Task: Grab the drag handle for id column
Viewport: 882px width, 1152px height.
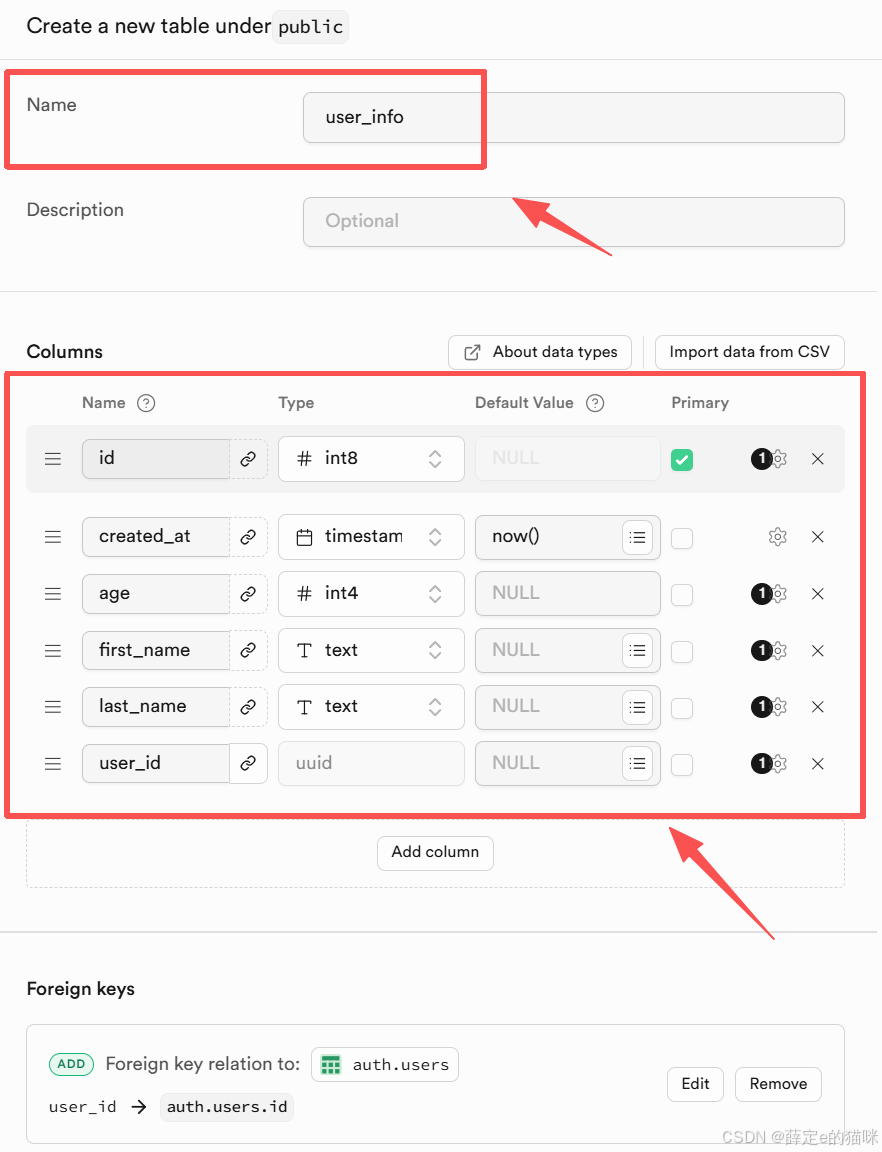Action: [53, 459]
